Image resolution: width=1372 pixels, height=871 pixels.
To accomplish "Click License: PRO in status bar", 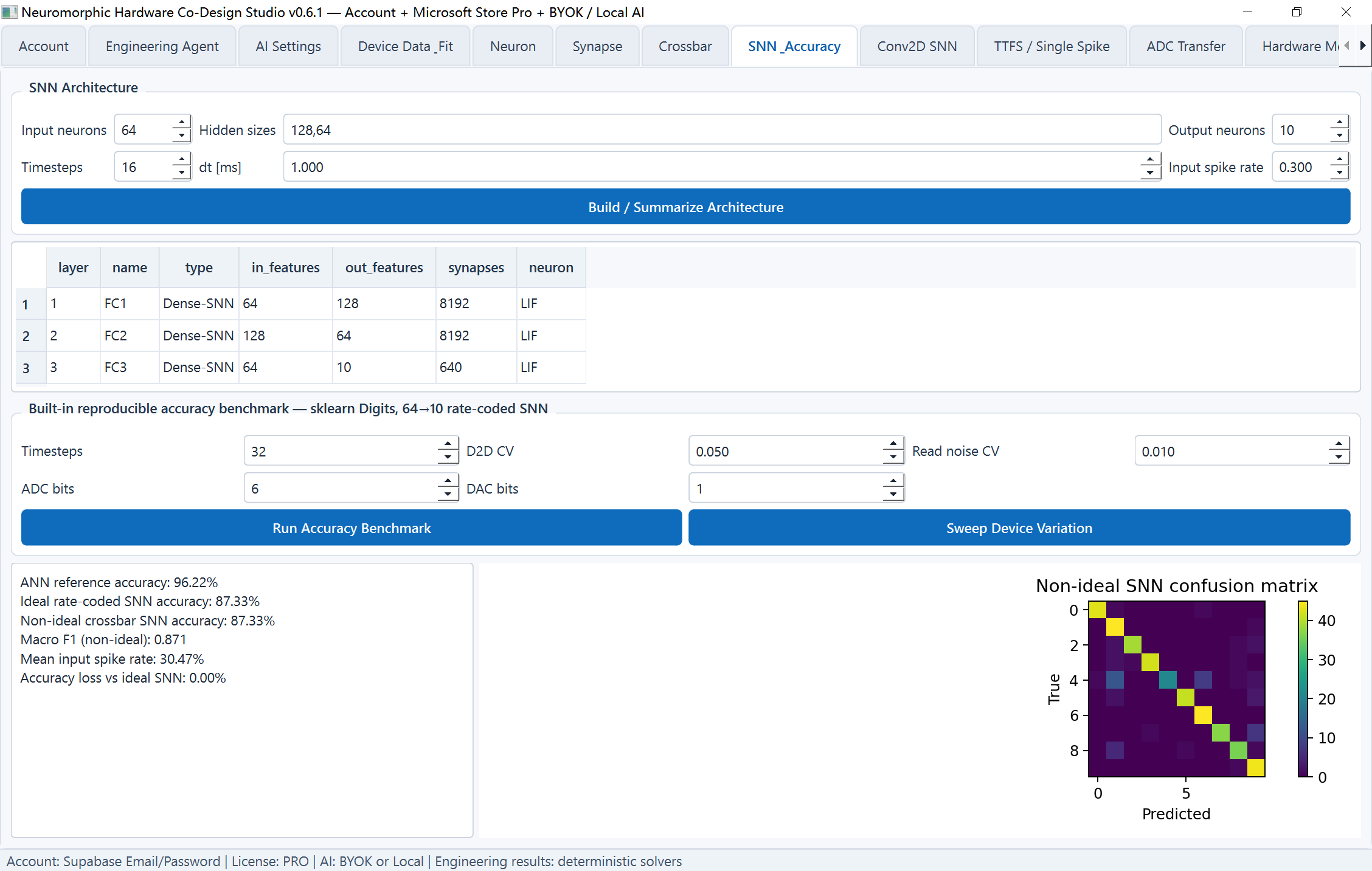I will click(x=270, y=861).
